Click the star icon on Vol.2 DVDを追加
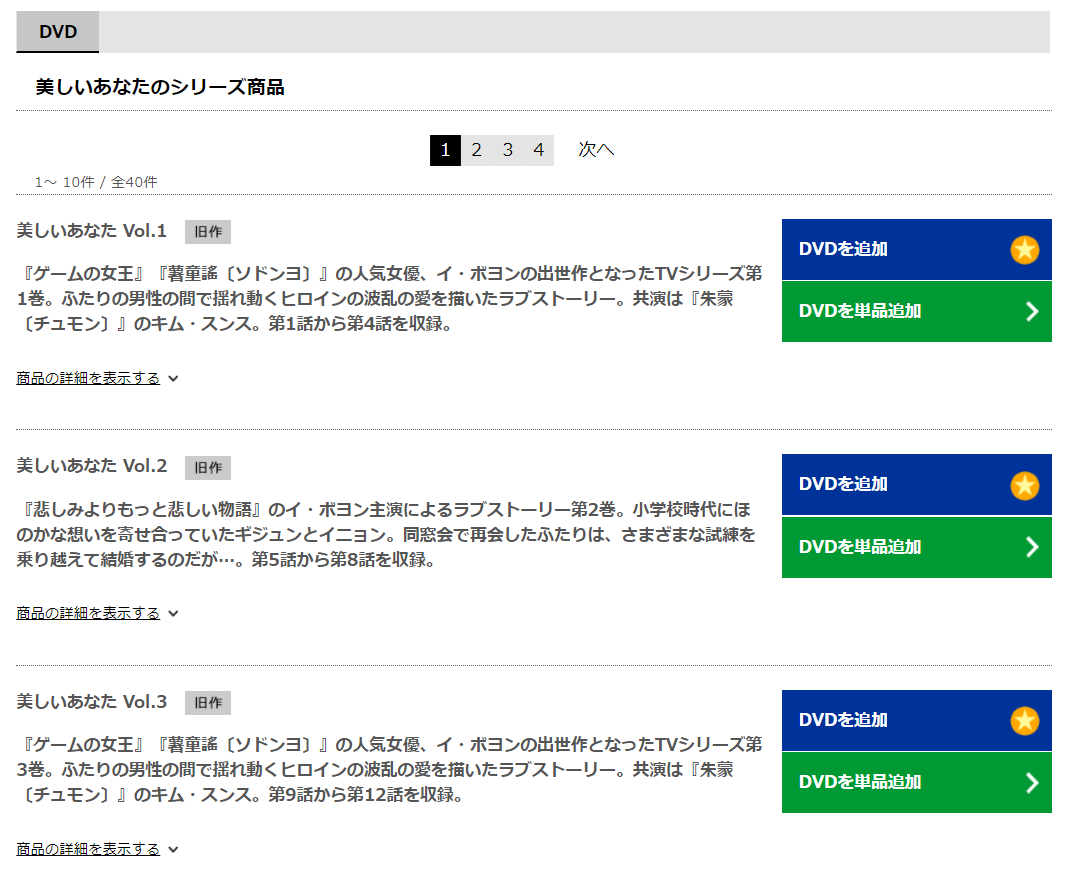Viewport: 1071px width, 877px height. (x=1025, y=485)
